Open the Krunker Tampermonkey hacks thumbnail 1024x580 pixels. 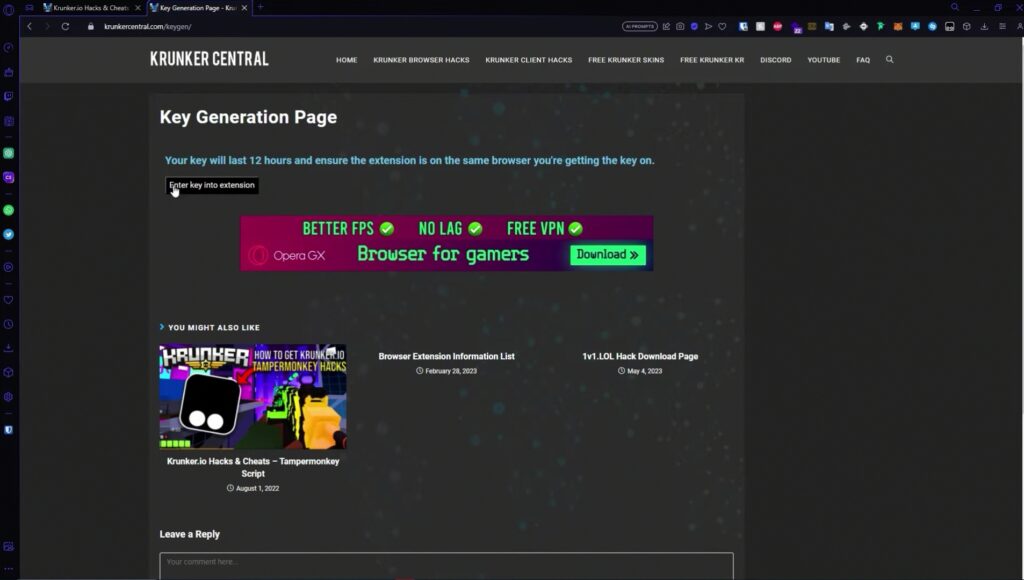tap(253, 396)
